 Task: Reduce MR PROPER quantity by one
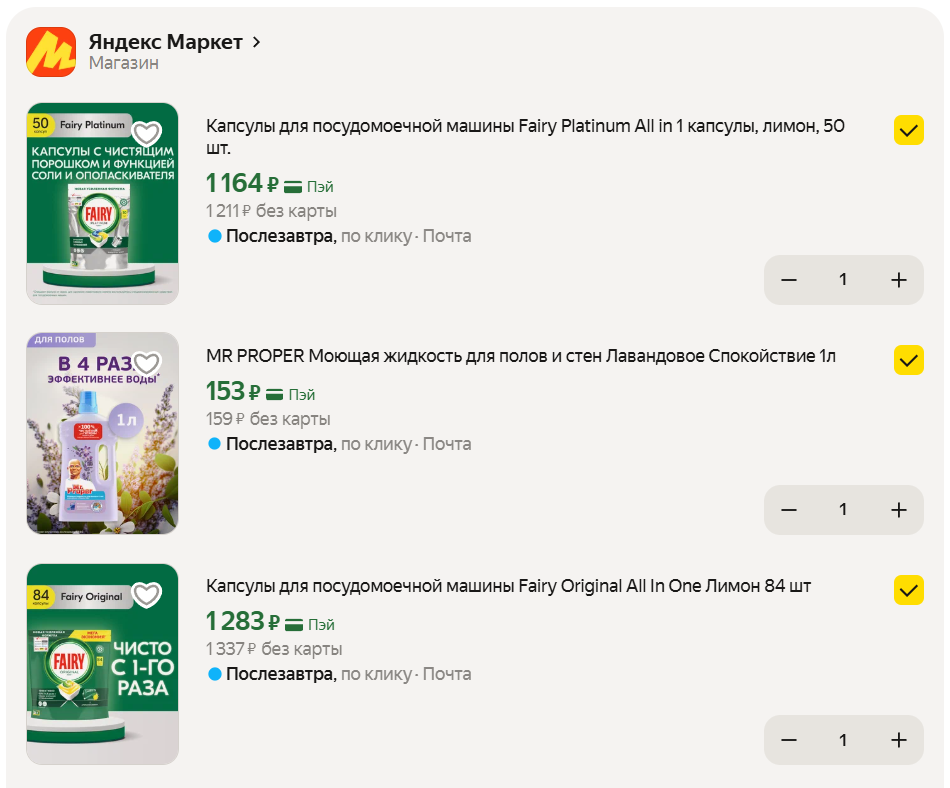[789, 510]
